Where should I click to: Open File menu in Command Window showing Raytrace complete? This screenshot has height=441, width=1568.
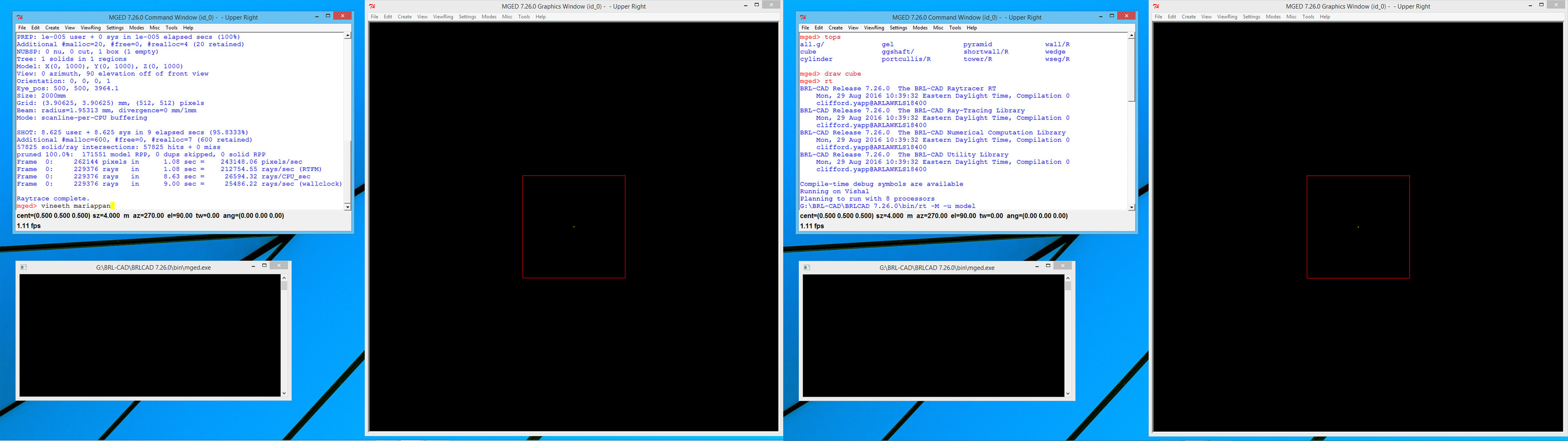(x=22, y=27)
